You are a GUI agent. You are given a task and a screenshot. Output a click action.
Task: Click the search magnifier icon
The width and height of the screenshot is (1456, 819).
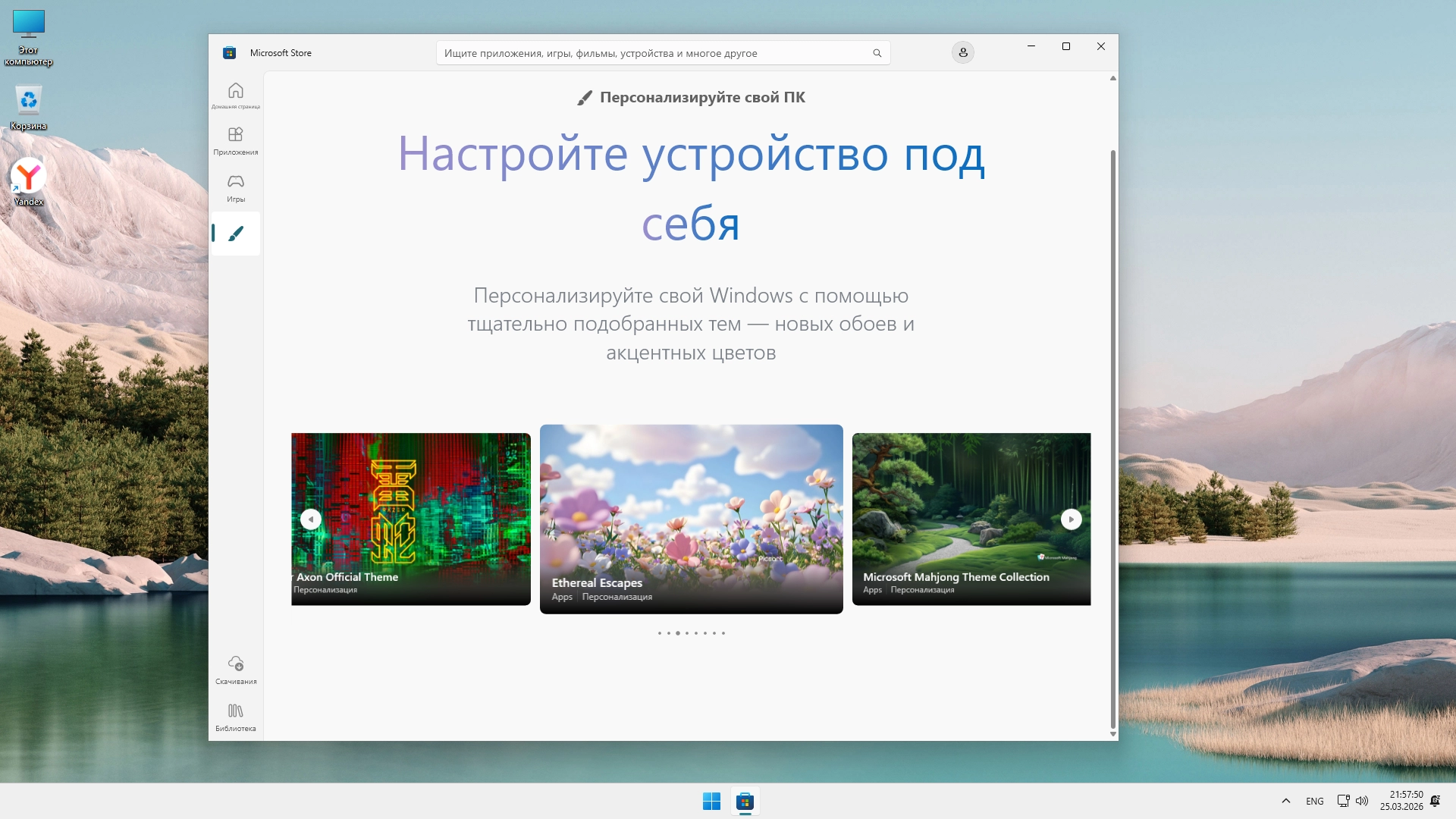(x=877, y=53)
